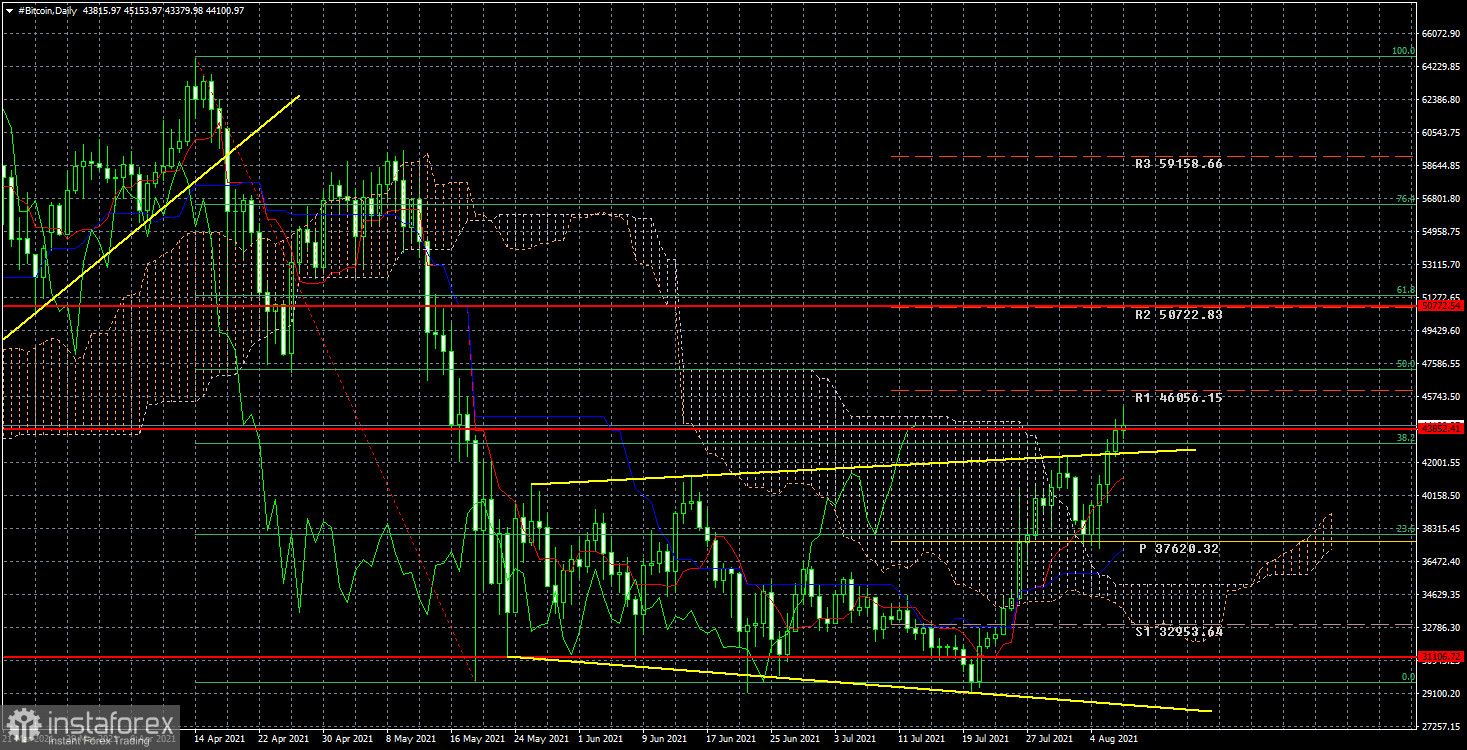Click the 58644.85 price axis value
Viewport: 1467px width, 750px height.
pyautogui.click(x=1442, y=166)
